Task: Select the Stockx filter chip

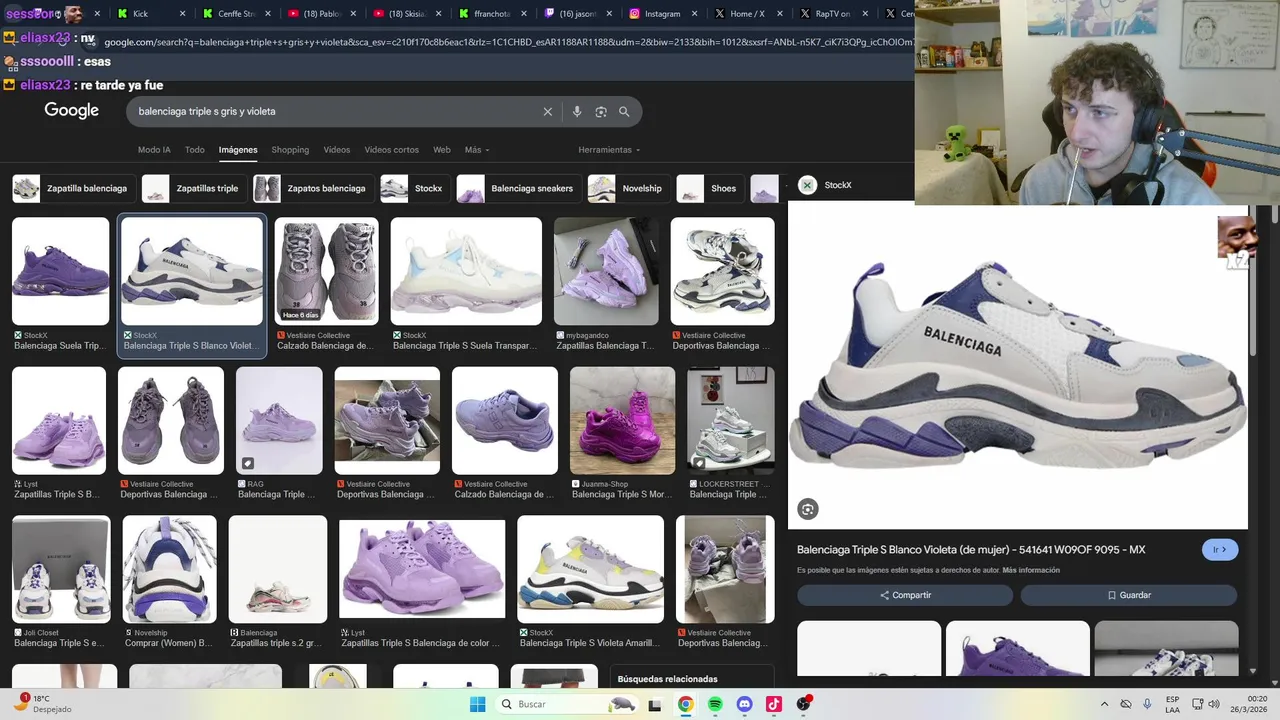Action: click(x=416, y=188)
